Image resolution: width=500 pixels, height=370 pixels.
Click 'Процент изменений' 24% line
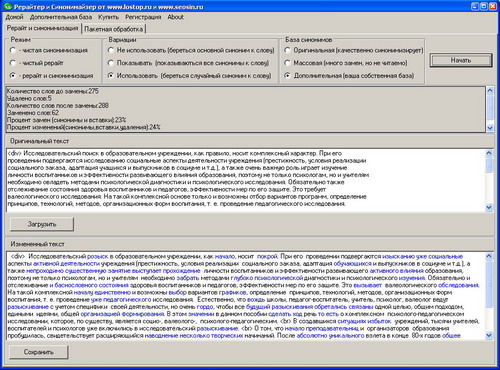pyautogui.click(x=84, y=127)
